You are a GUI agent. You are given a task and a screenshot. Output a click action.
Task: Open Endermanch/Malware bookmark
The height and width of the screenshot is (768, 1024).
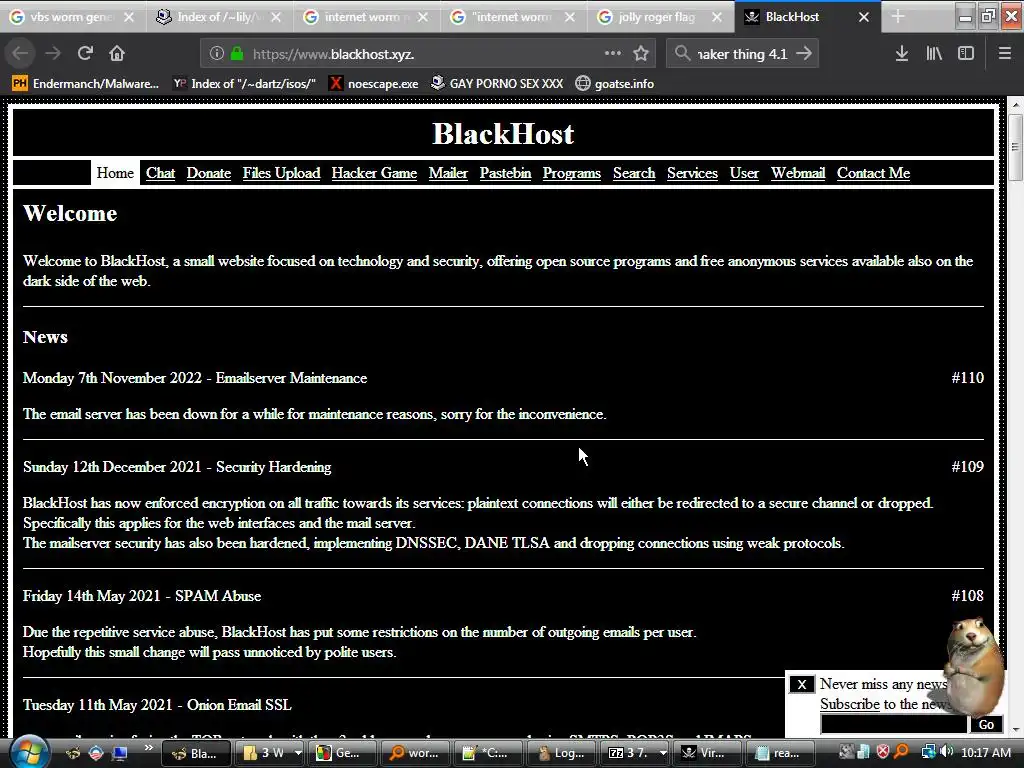tap(86, 84)
